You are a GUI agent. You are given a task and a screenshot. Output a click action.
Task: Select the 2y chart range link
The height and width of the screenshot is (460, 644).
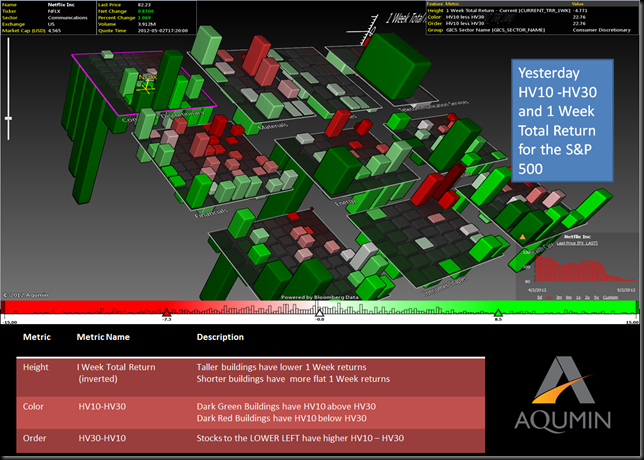[587, 297]
